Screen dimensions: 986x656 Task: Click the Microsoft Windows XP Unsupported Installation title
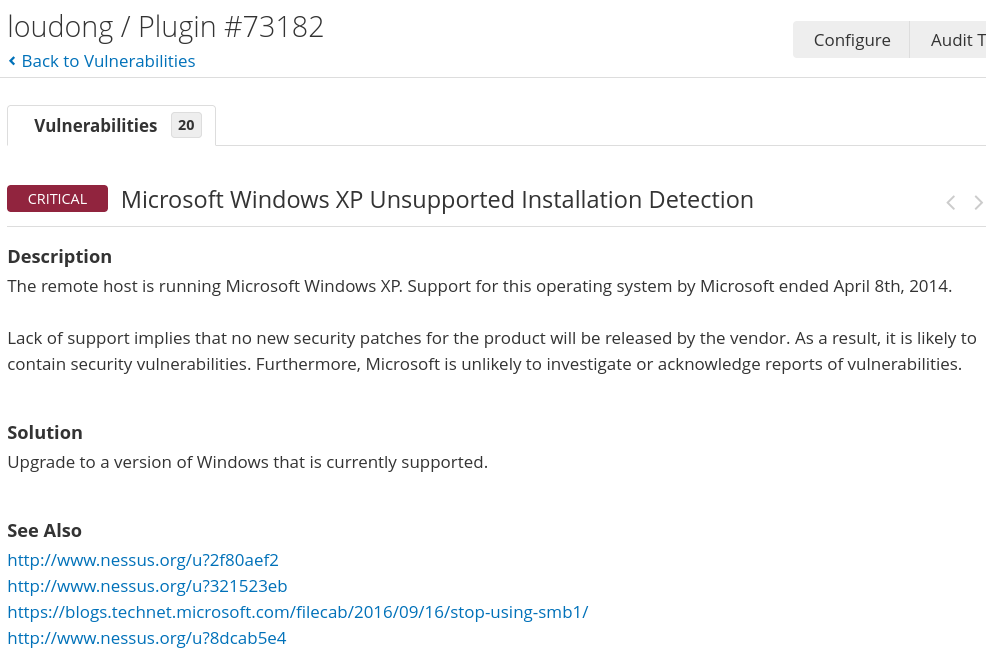437,200
